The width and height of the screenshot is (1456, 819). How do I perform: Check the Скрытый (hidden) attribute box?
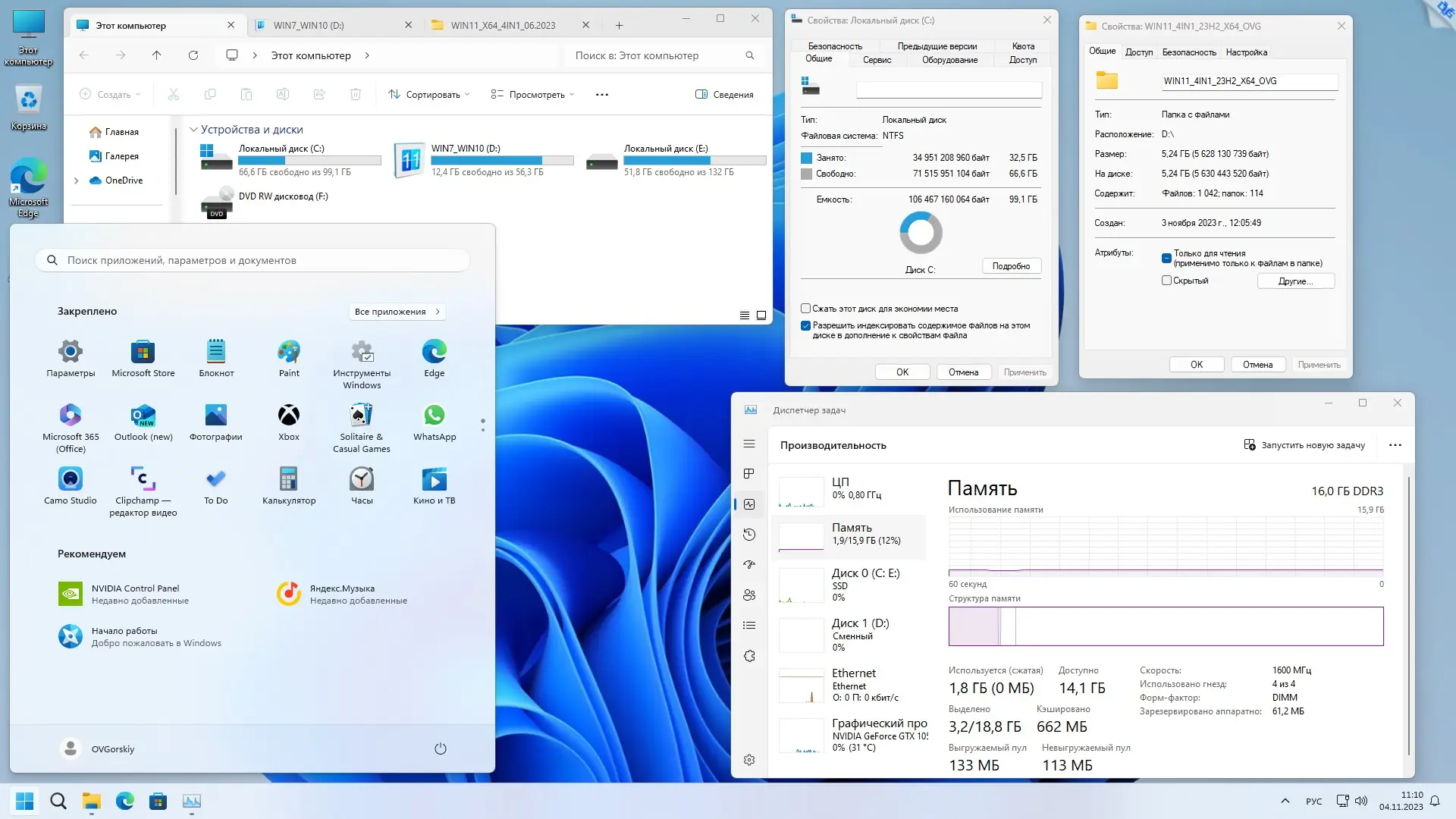pyautogui.click(x=1166, y=281)
